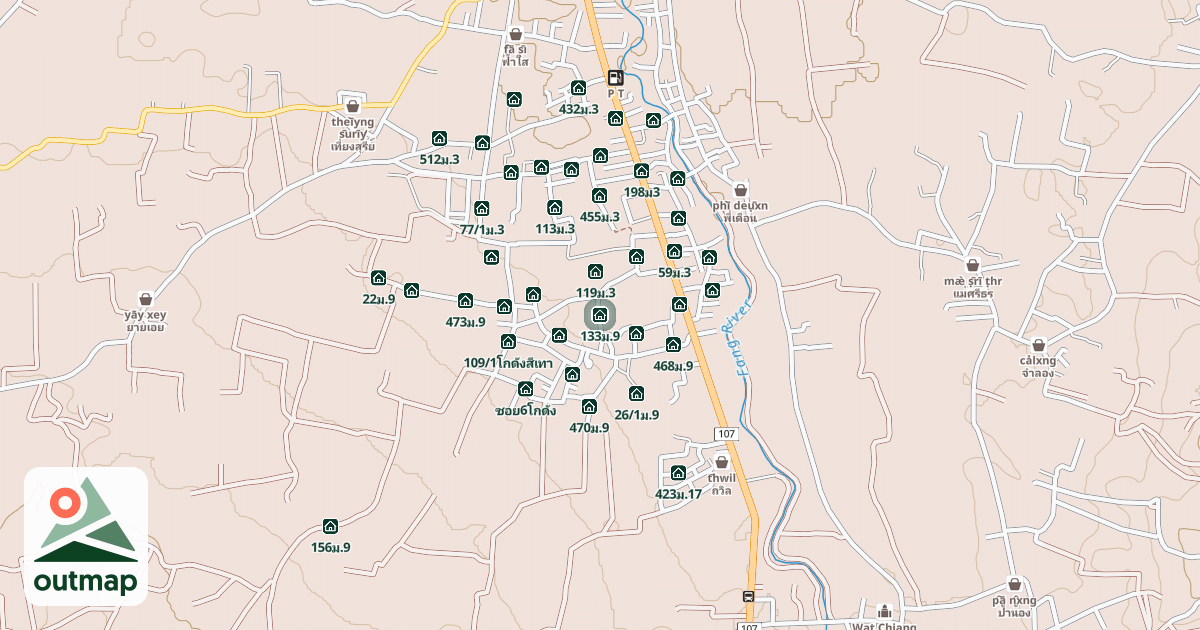Viewport: 1200px width, 630px height.
Task: Open the thwil shop icon
Action: pos(721,462)
